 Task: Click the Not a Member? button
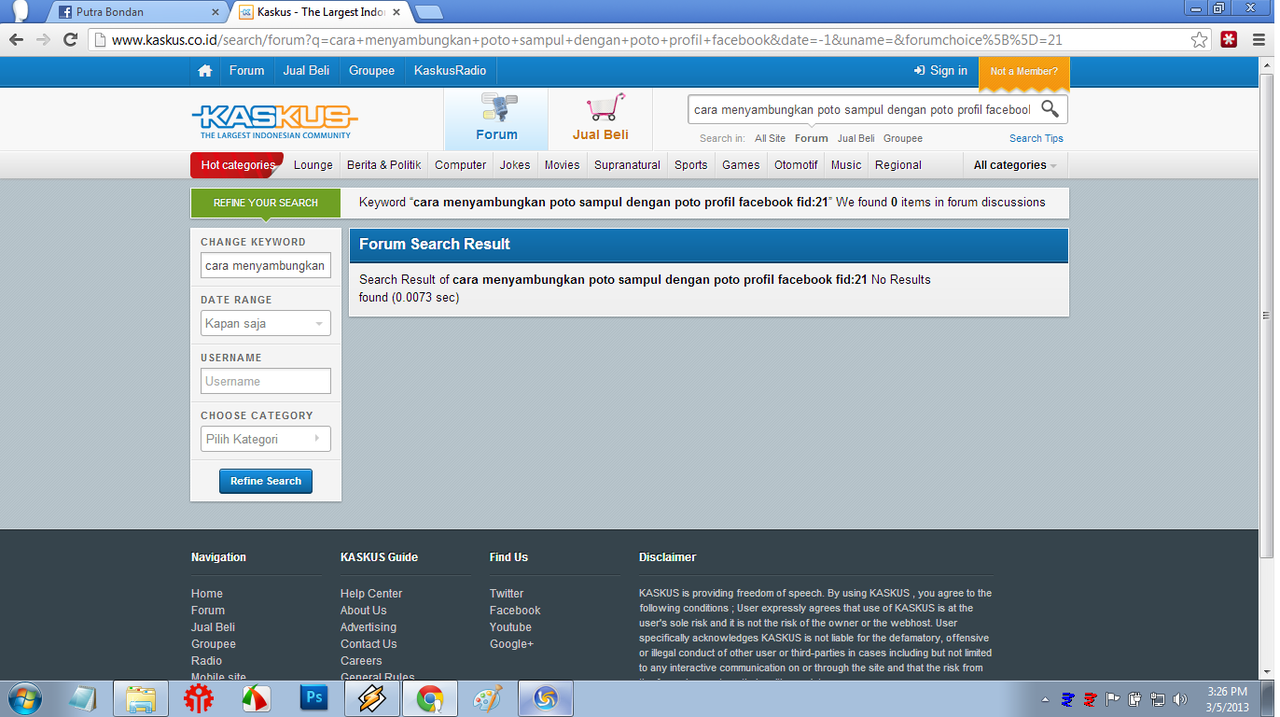pos(1024,72)
